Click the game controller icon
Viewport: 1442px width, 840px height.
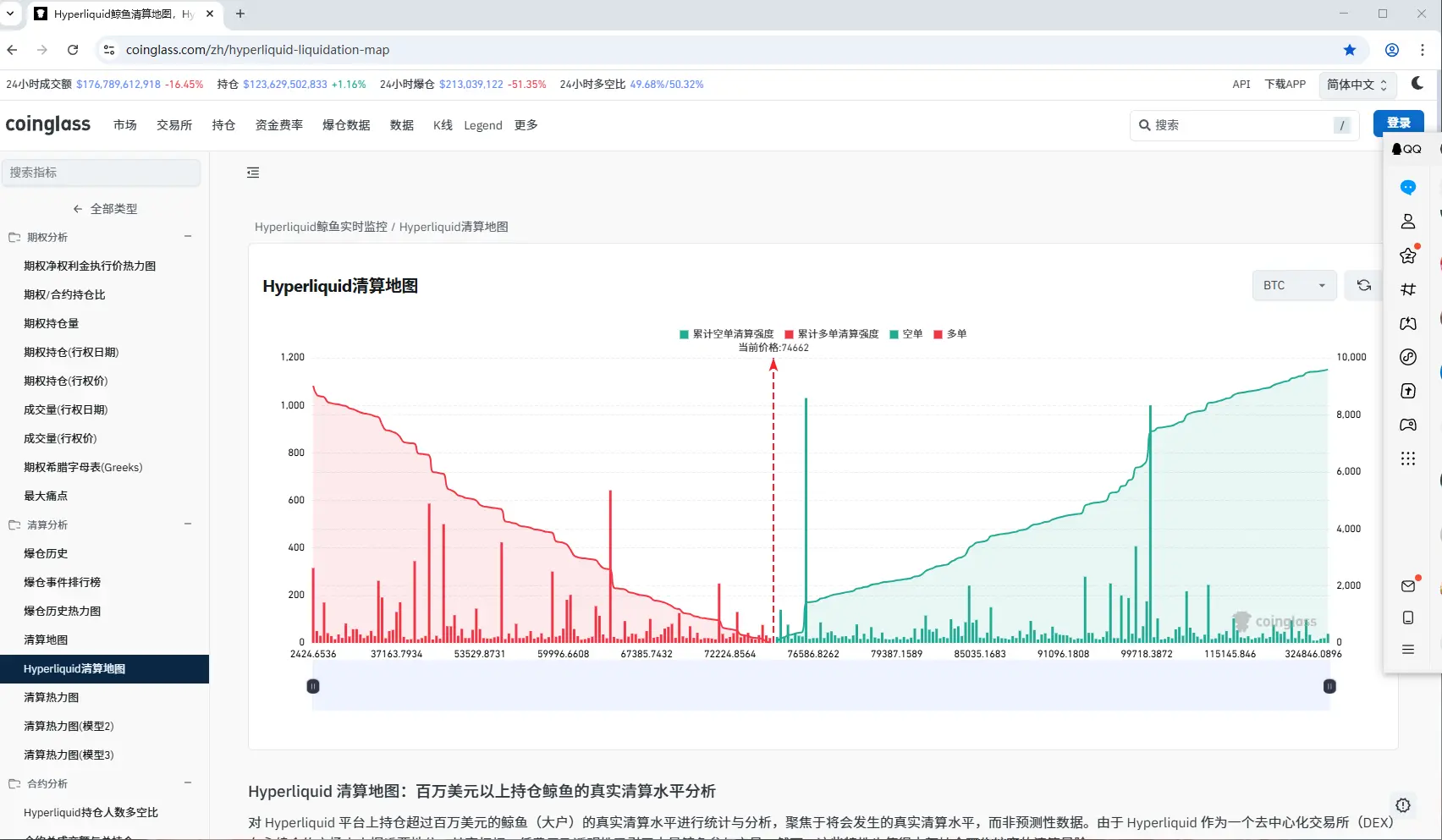[x=1408, y=425]
